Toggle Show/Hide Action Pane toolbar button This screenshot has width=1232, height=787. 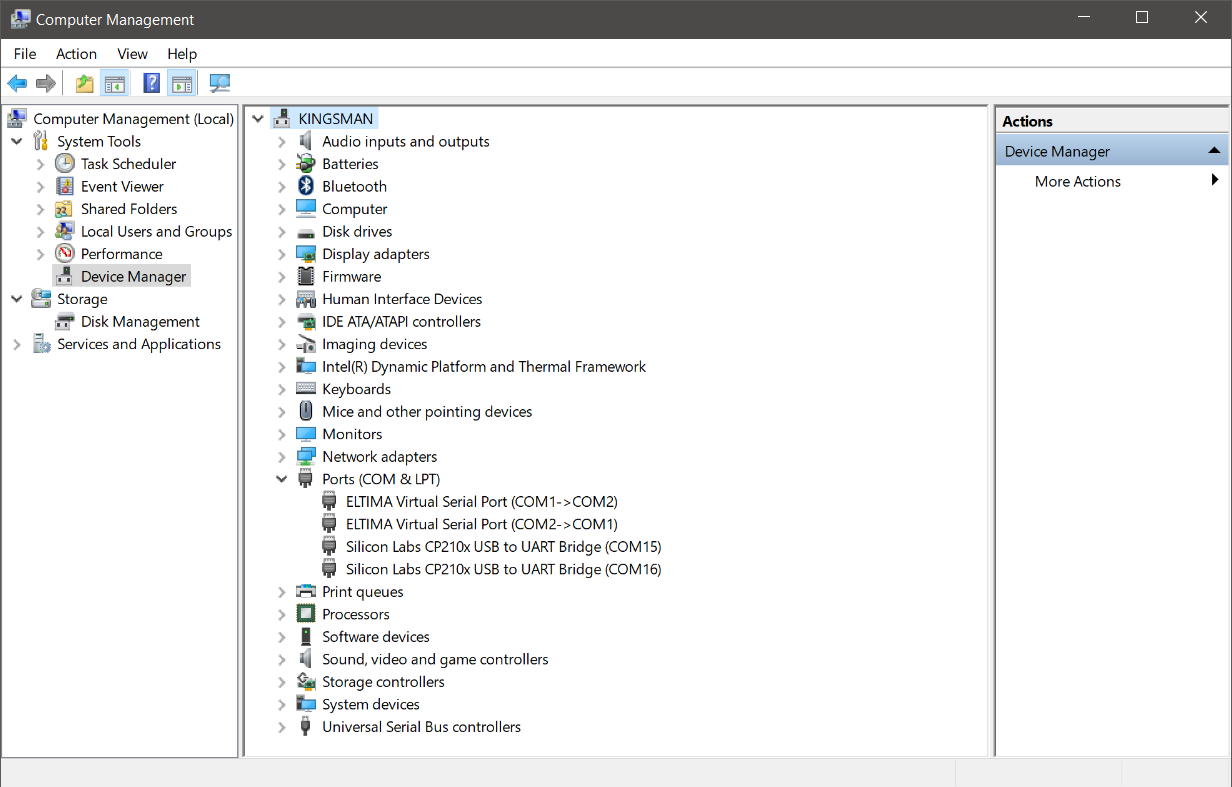coord(181,83)
